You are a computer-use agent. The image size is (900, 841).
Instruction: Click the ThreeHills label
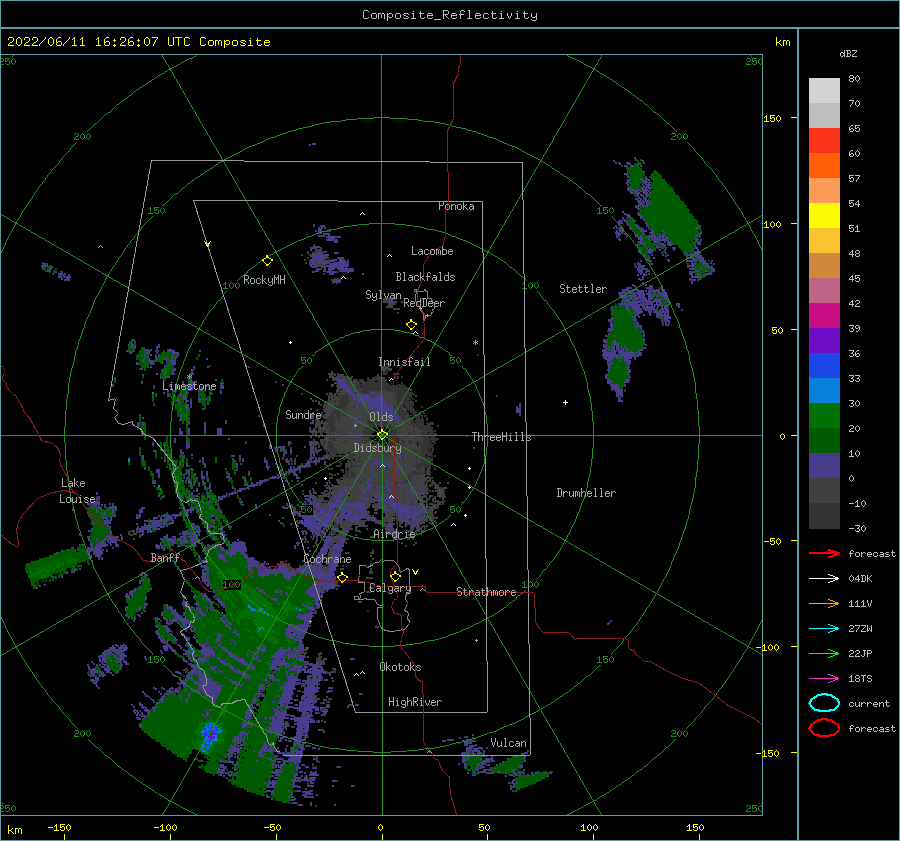click(501, 437)
